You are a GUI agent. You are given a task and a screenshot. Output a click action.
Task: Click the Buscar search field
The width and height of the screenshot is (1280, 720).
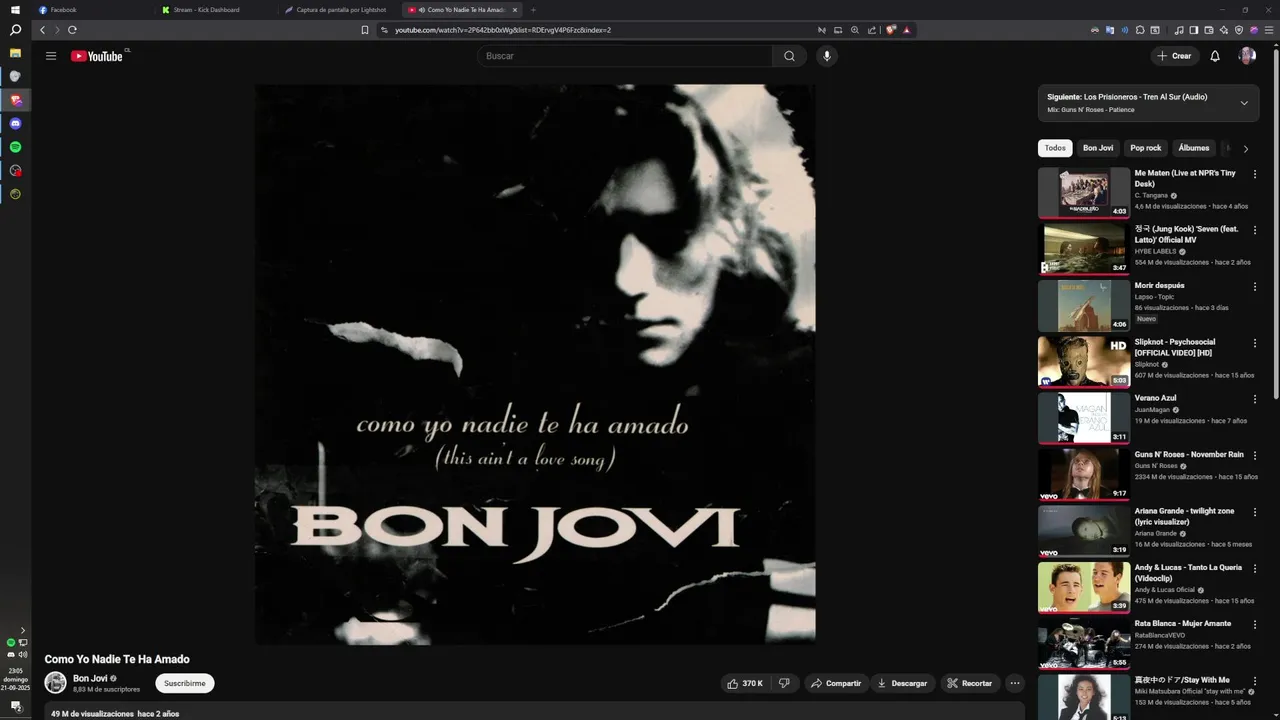(625, 56)
